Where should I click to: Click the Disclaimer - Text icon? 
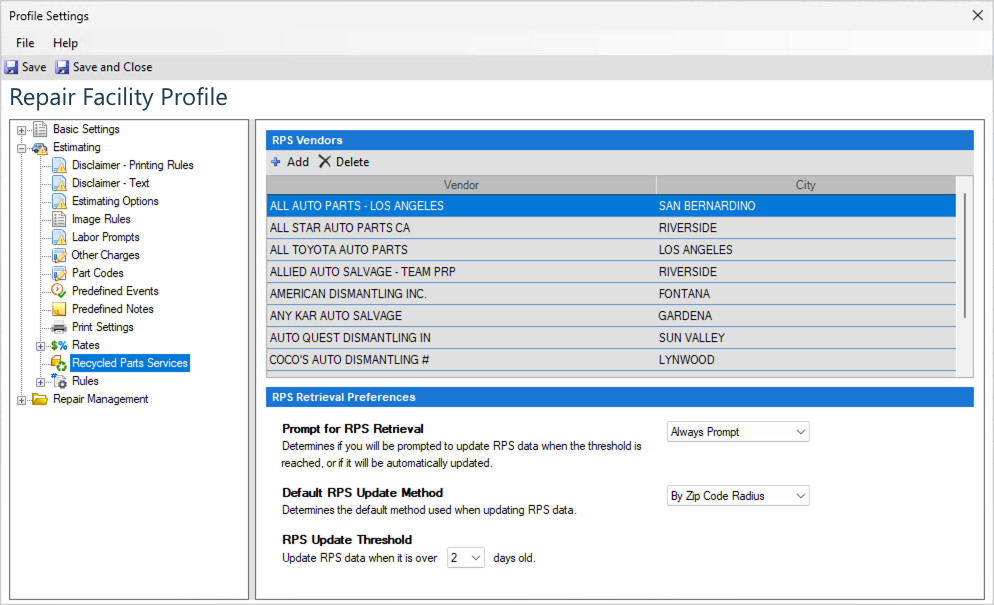(x=59, y=183)
